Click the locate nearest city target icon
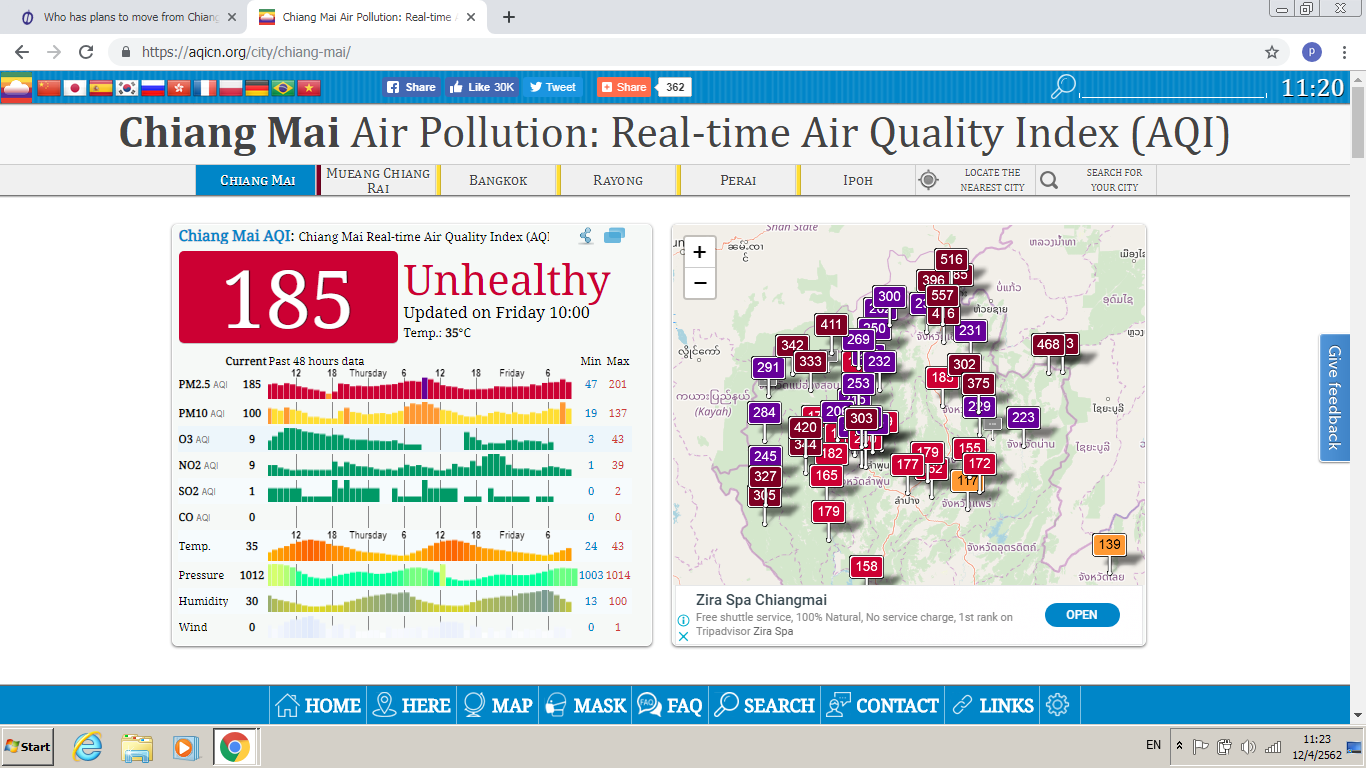Screen dimensions: 1366x768 (x=929, y=180)
